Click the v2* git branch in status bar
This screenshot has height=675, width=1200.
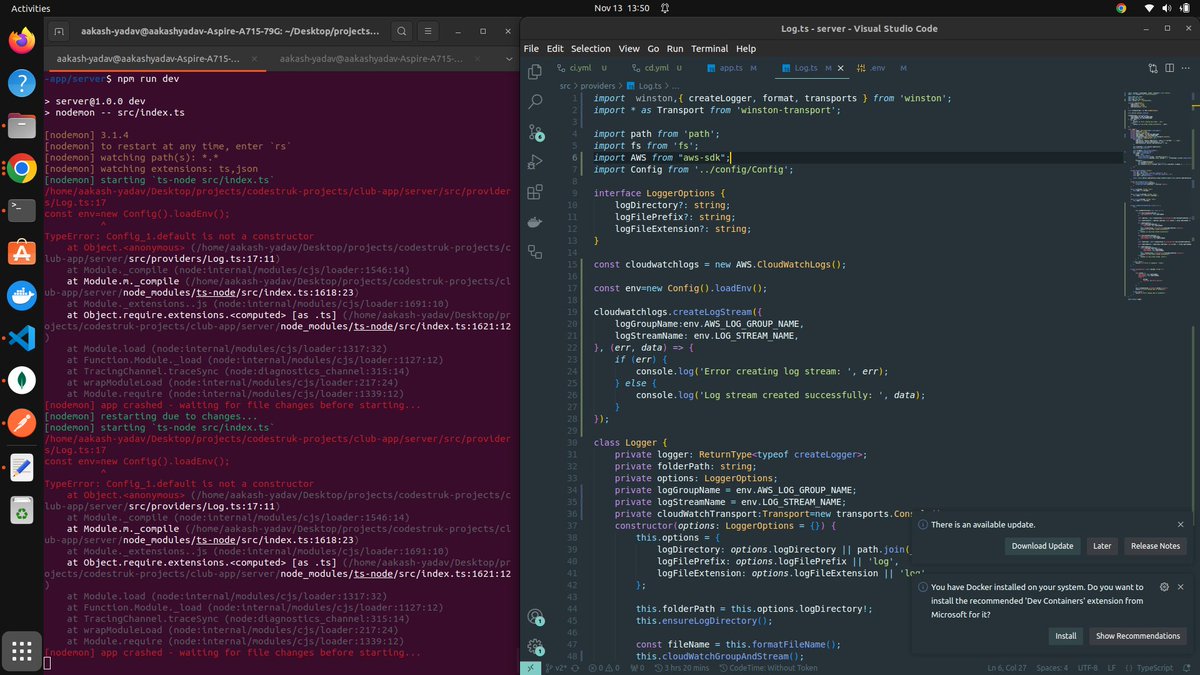pos(554,668)
